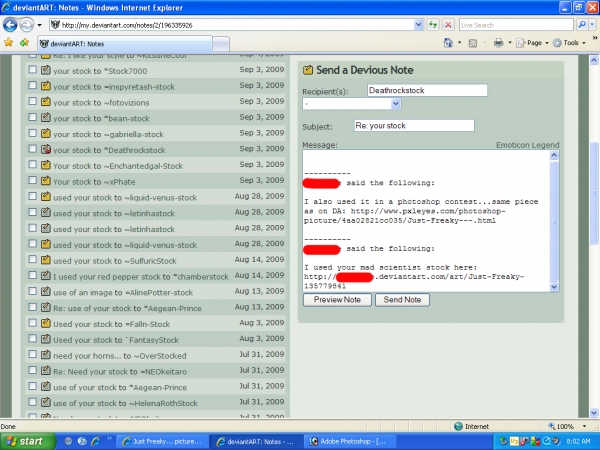Check the box for 'Re: Need your stock to =NEOkeitaro'
600x450 pixels.
point(33,370)
